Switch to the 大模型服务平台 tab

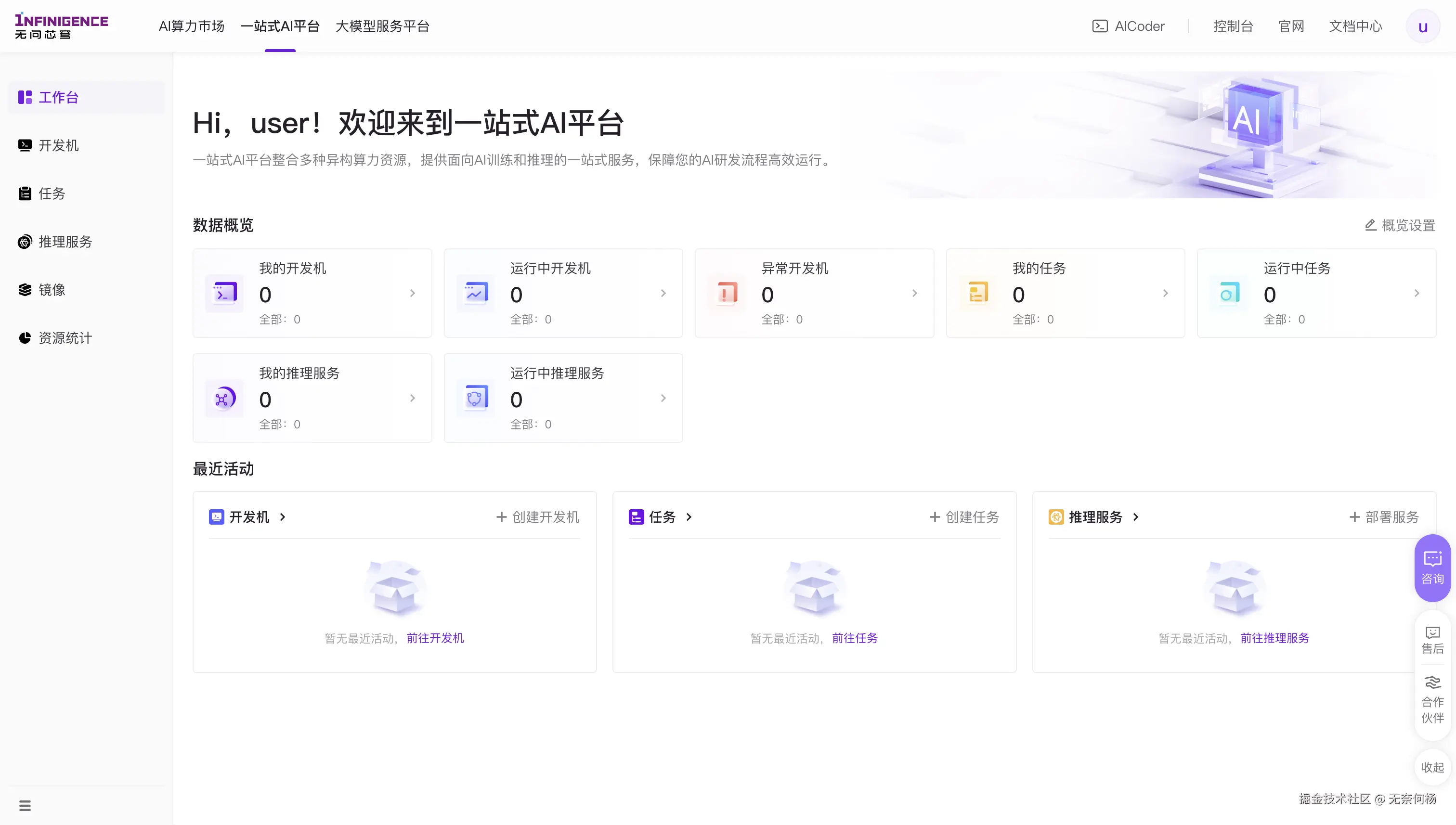[382, 26]
